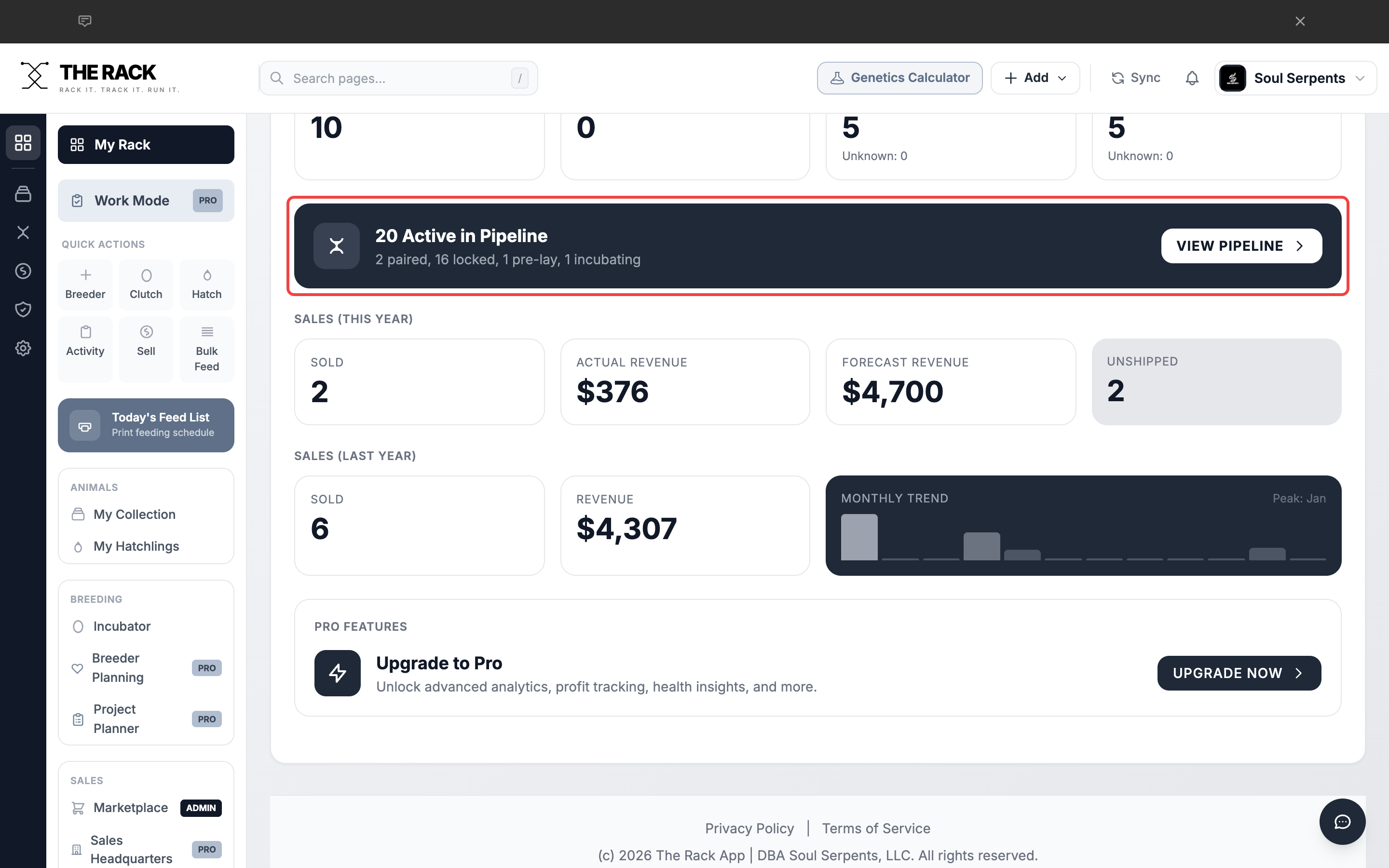Click Upgrade Now button

(x=1239, y=673)
